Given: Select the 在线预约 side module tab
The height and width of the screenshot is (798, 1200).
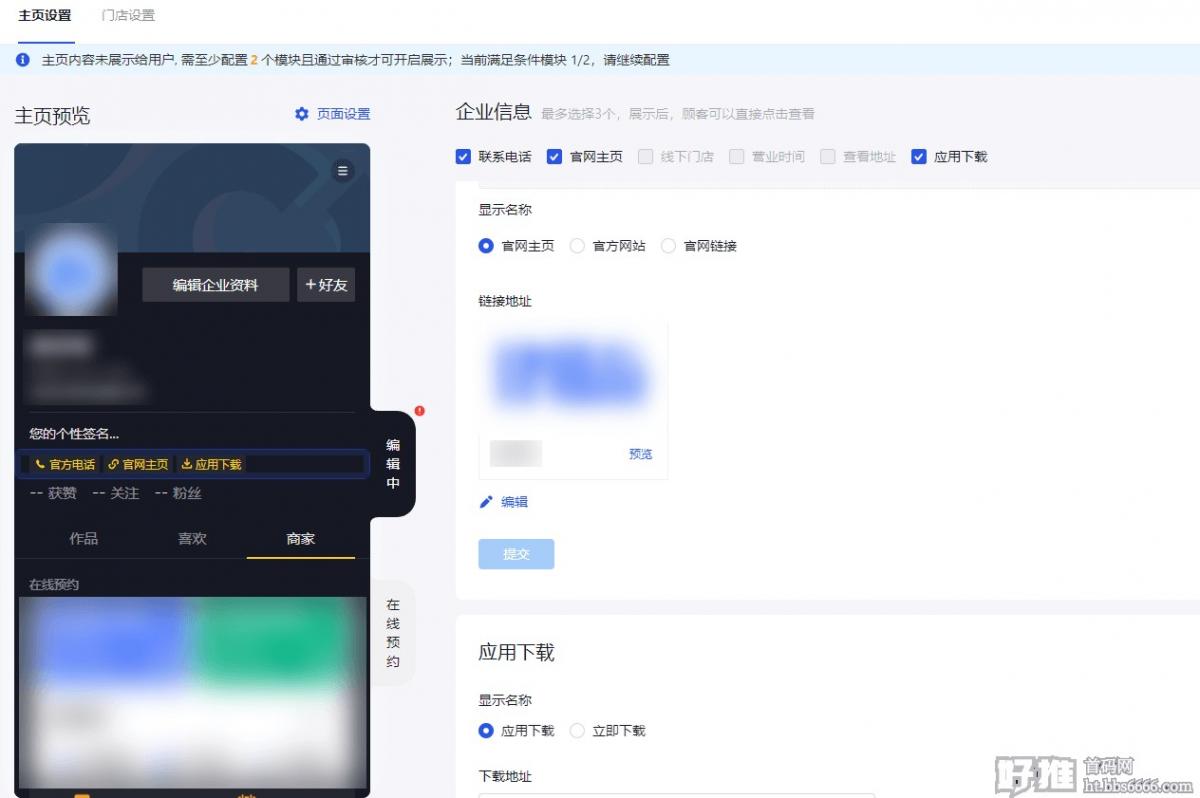Looking at the screenshot, I should [x=393, y=633].
